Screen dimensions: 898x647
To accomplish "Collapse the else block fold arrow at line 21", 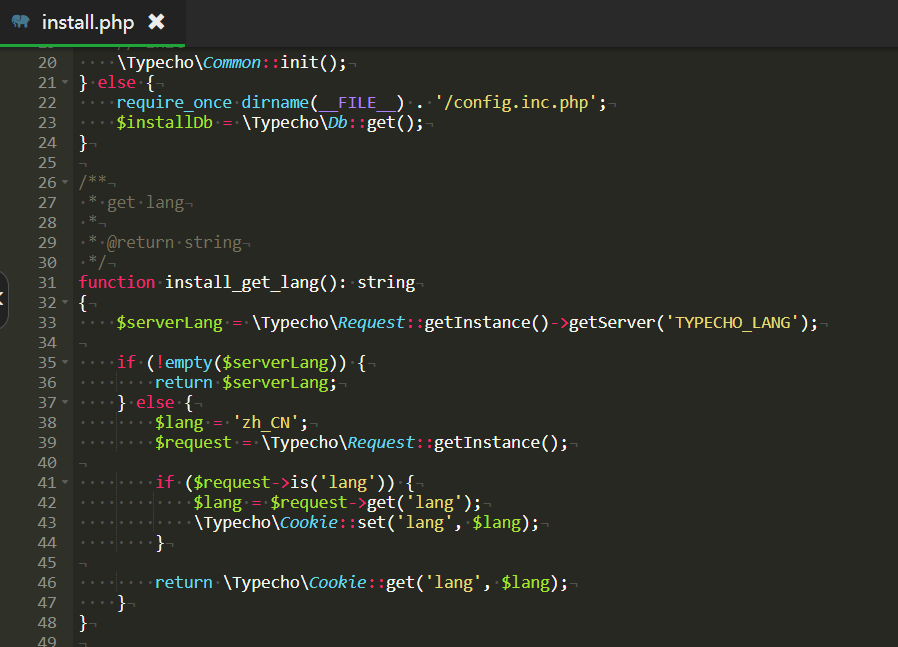I will pos(65,82).
